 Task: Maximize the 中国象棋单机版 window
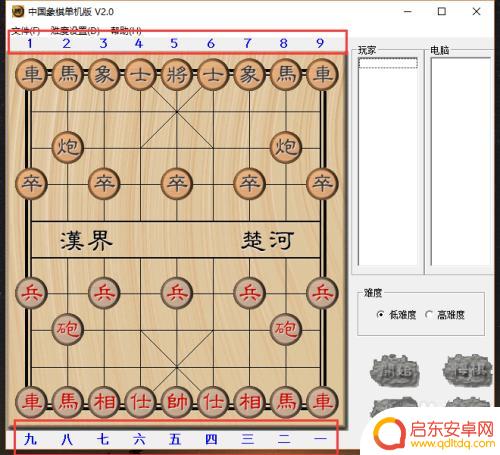tap(442, 12)
